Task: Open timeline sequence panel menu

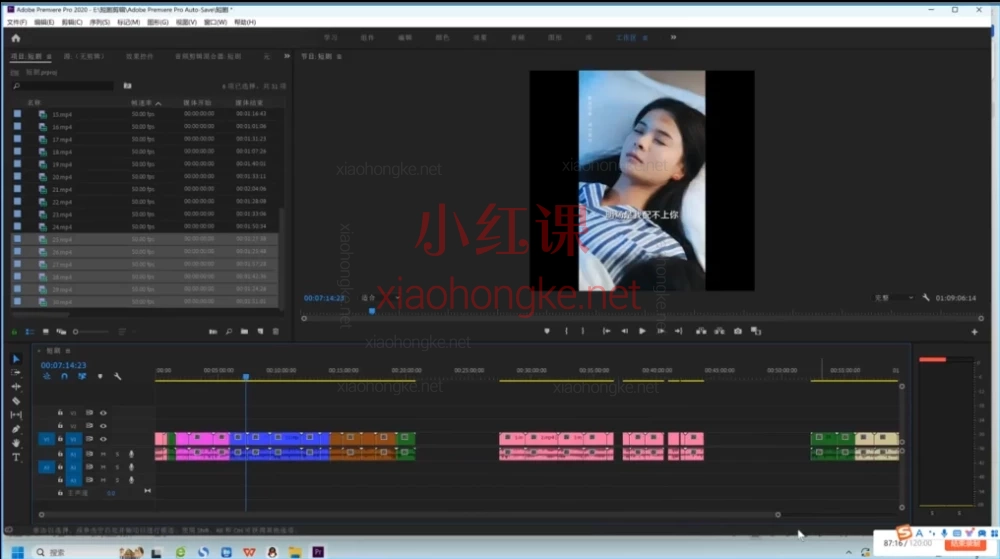Action: 68,351
